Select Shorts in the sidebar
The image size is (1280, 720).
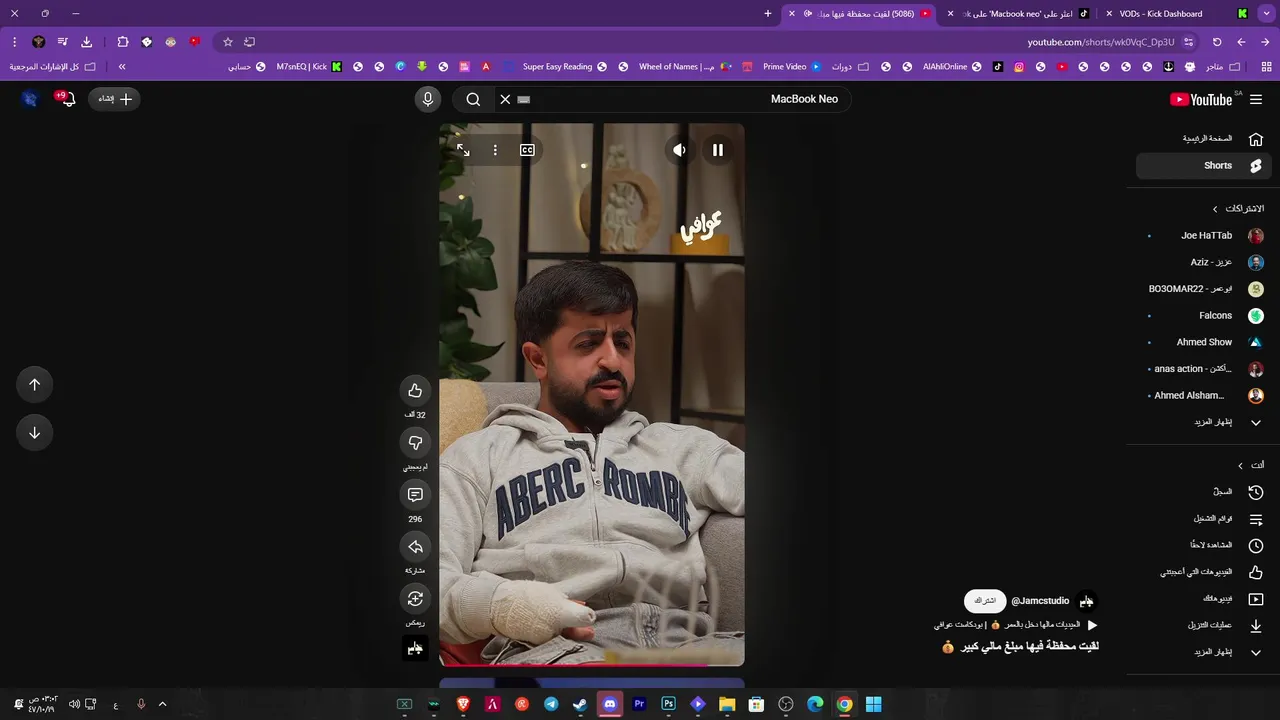click(x=1203, y=166)
